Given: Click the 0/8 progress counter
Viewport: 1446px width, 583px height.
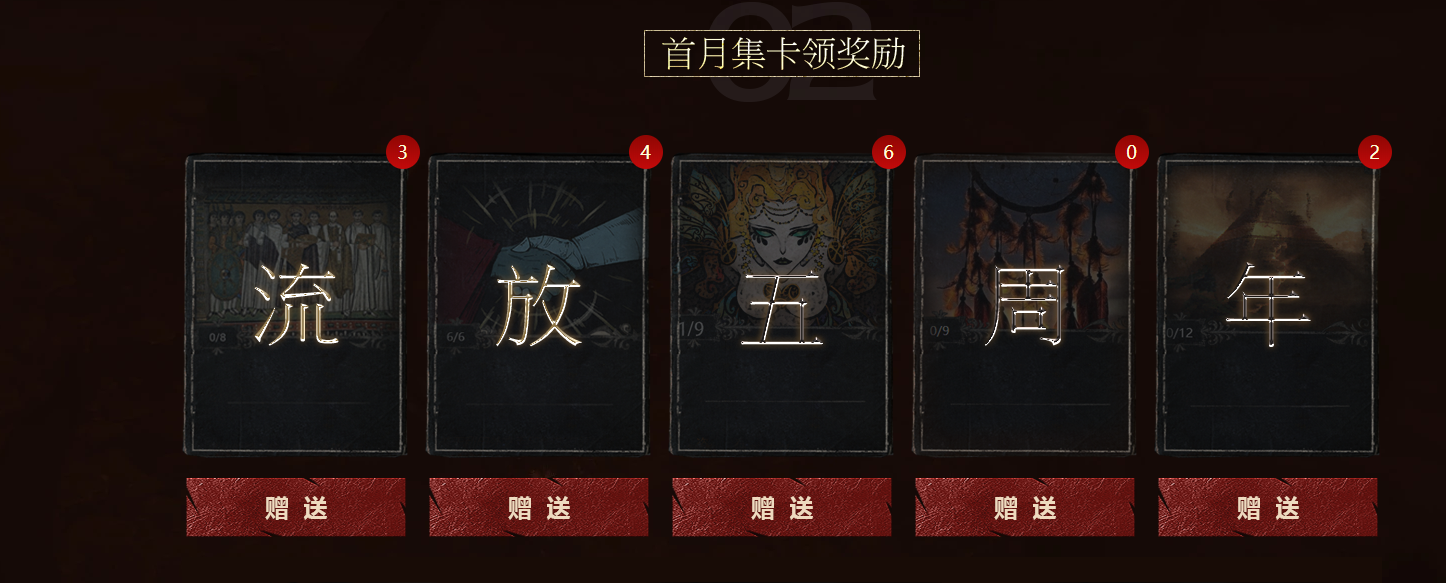Looking at the screenshot, I should tap(218, 337).
